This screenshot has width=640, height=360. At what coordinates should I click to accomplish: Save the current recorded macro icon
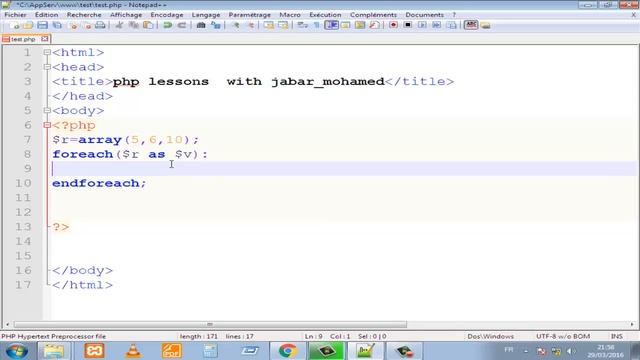click(451, 25)
